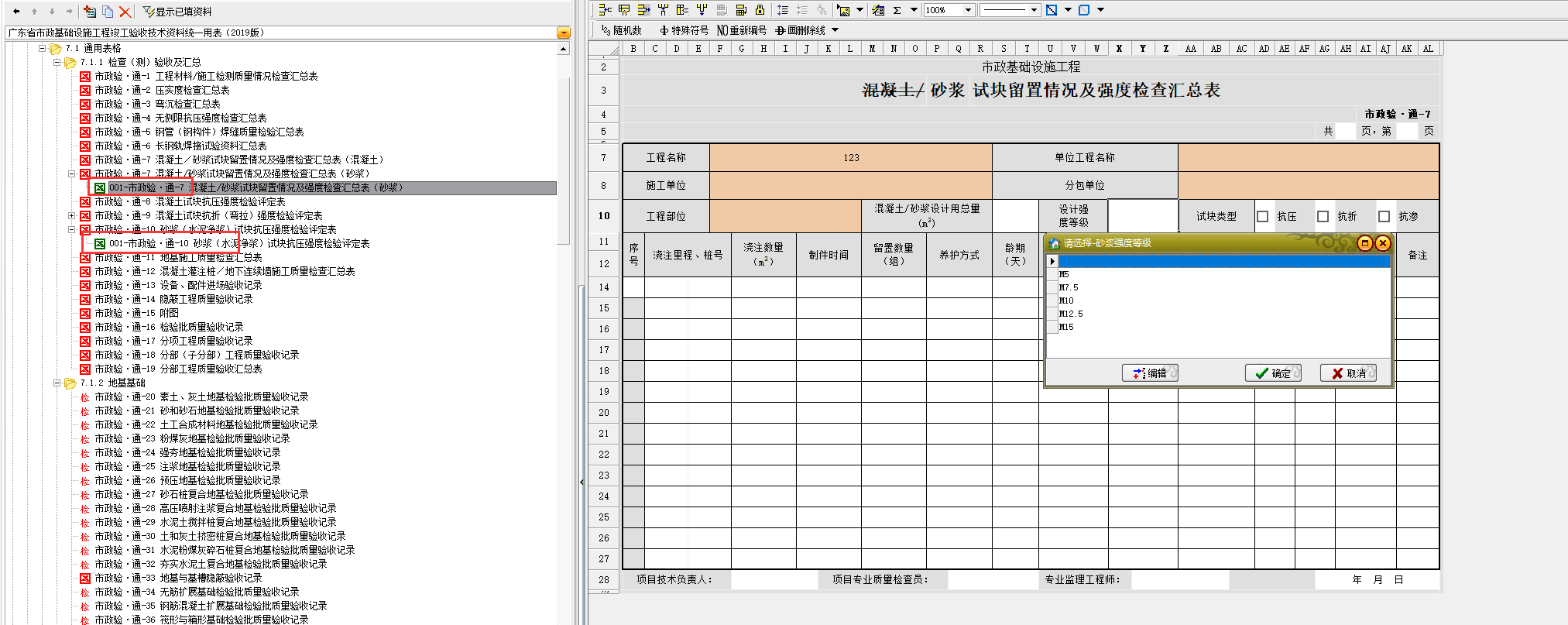This screenshot has height=625, width=1568.
Task: Click the lock icon in sheet toolbar
Action: click(x=760, y=10)
